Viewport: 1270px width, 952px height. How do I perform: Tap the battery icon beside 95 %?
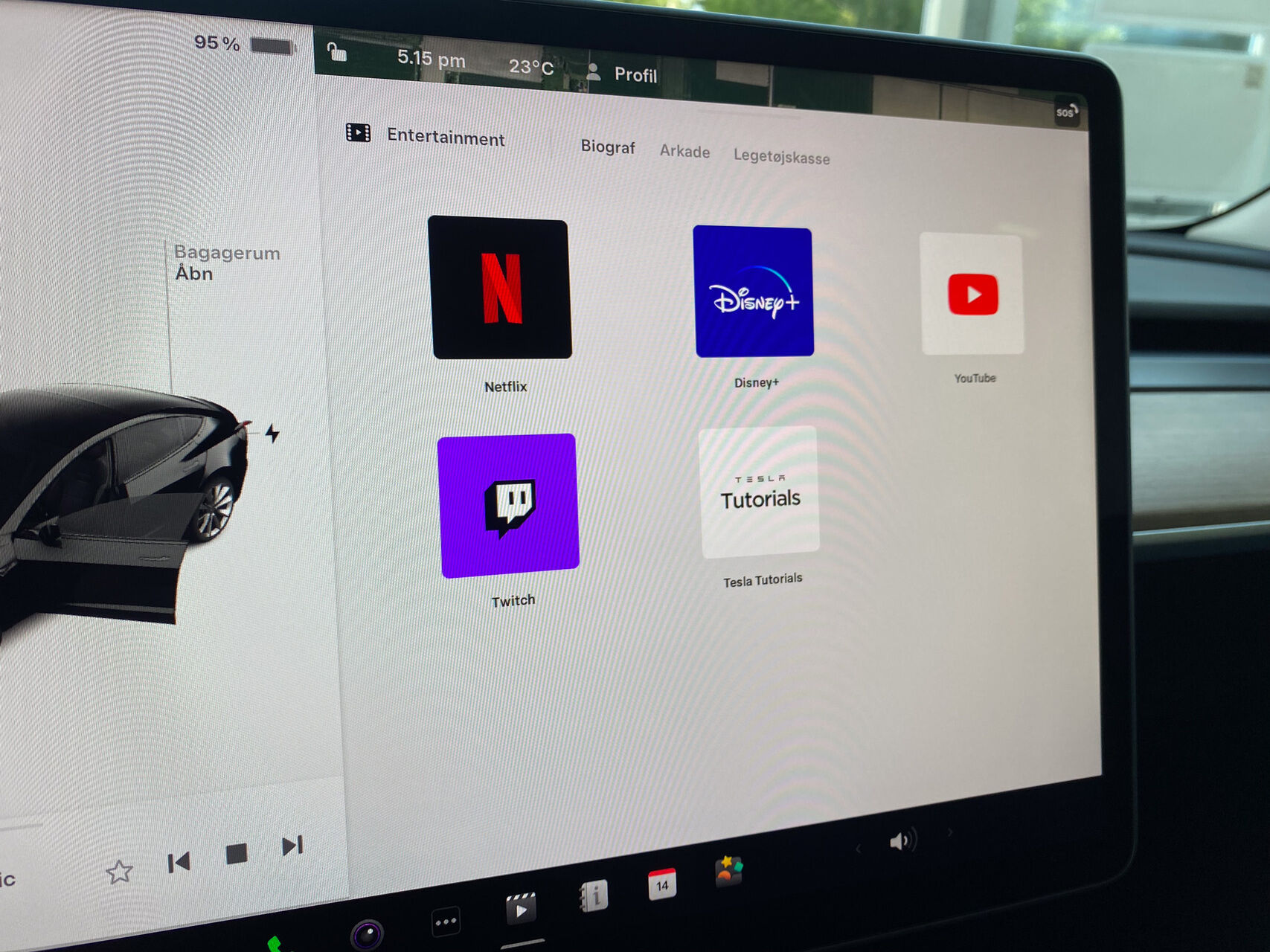272,46
